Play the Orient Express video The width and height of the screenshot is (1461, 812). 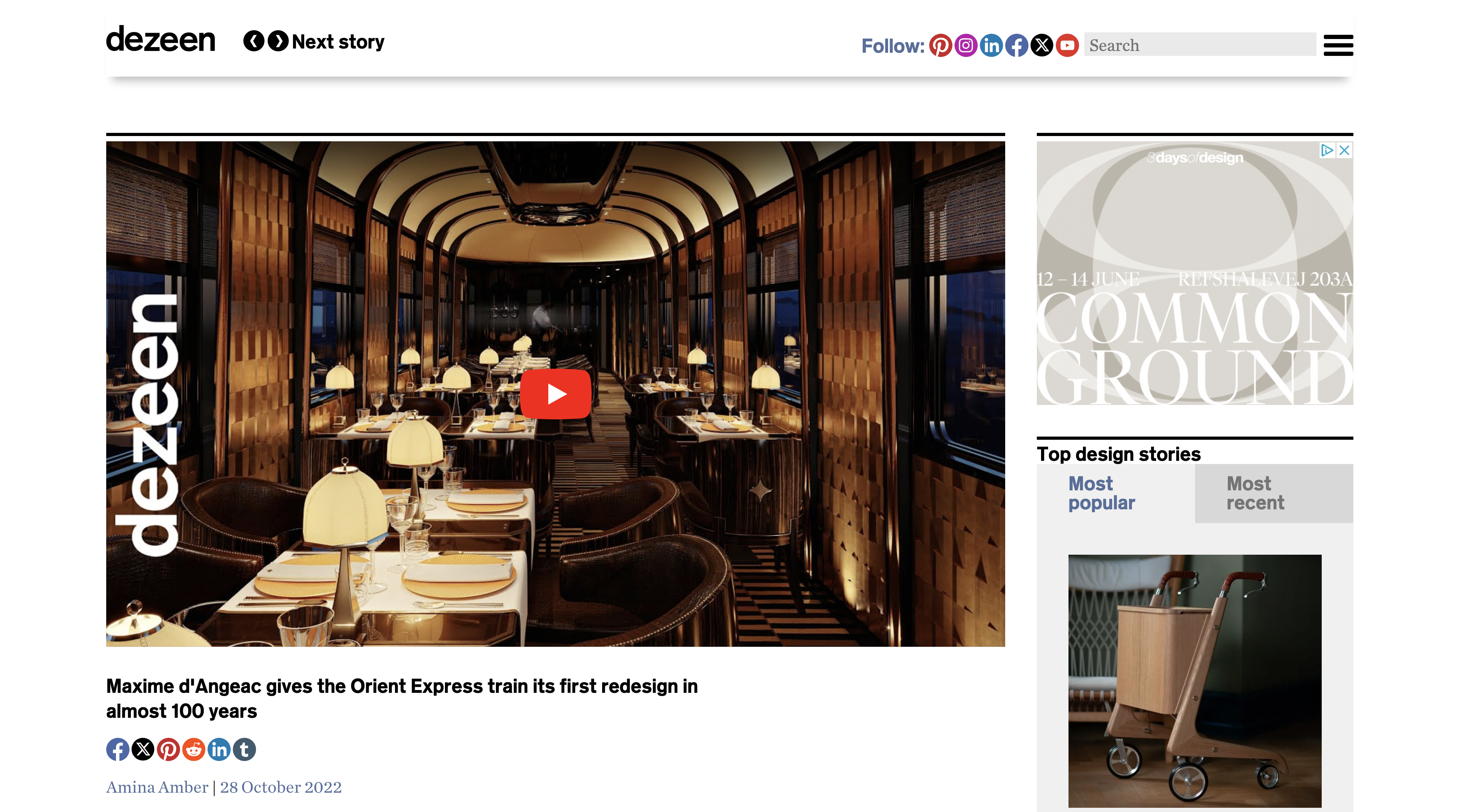click(x=555, y=394)
